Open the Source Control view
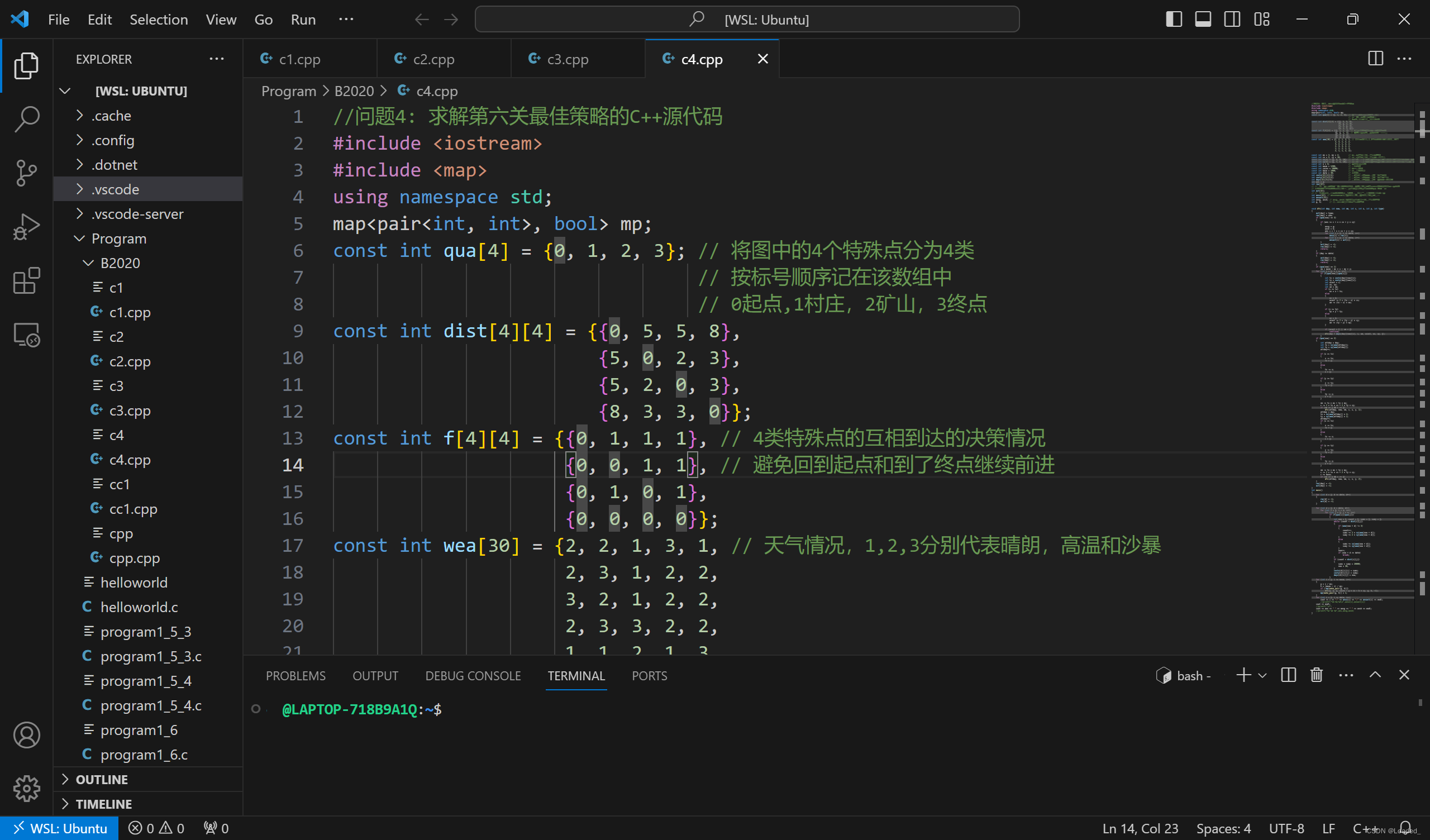The height and width of the screenshot is (840, 1430). pos(26,173)
